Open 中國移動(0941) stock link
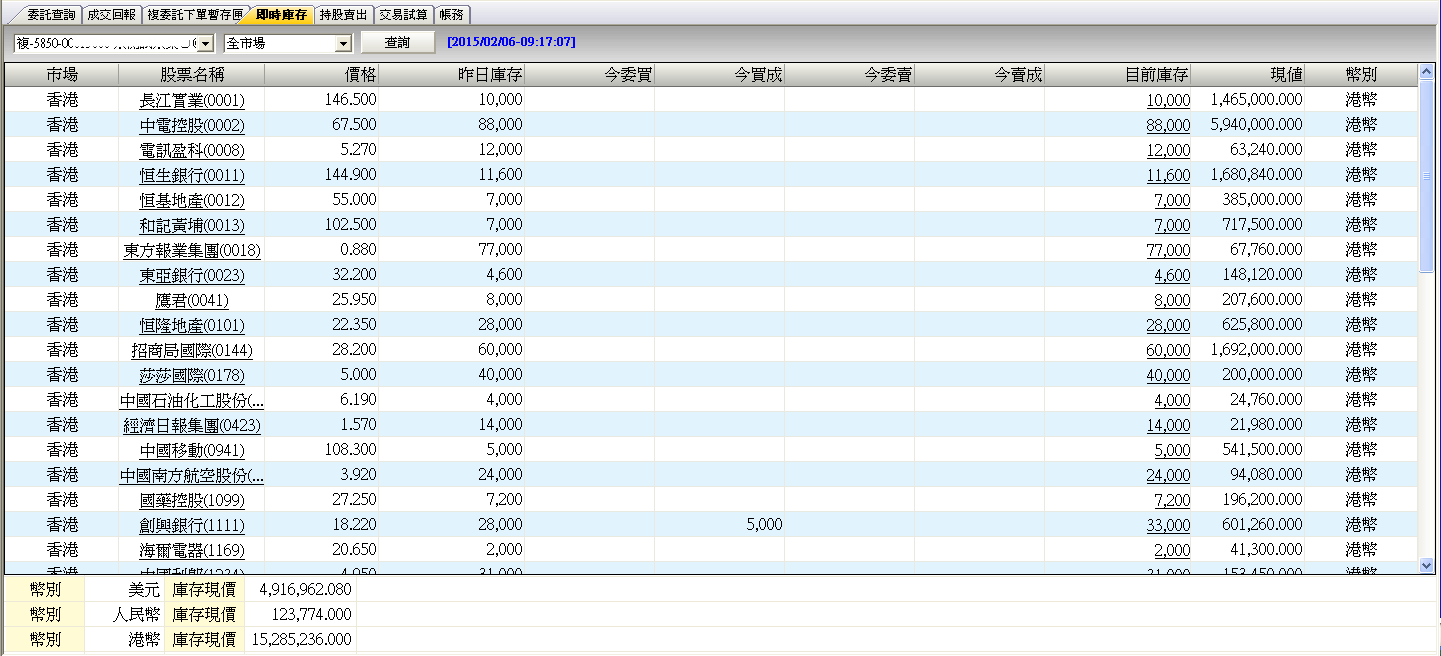Screen dimensions: 1441x656 pyautogui.click(x=192, y=450)
